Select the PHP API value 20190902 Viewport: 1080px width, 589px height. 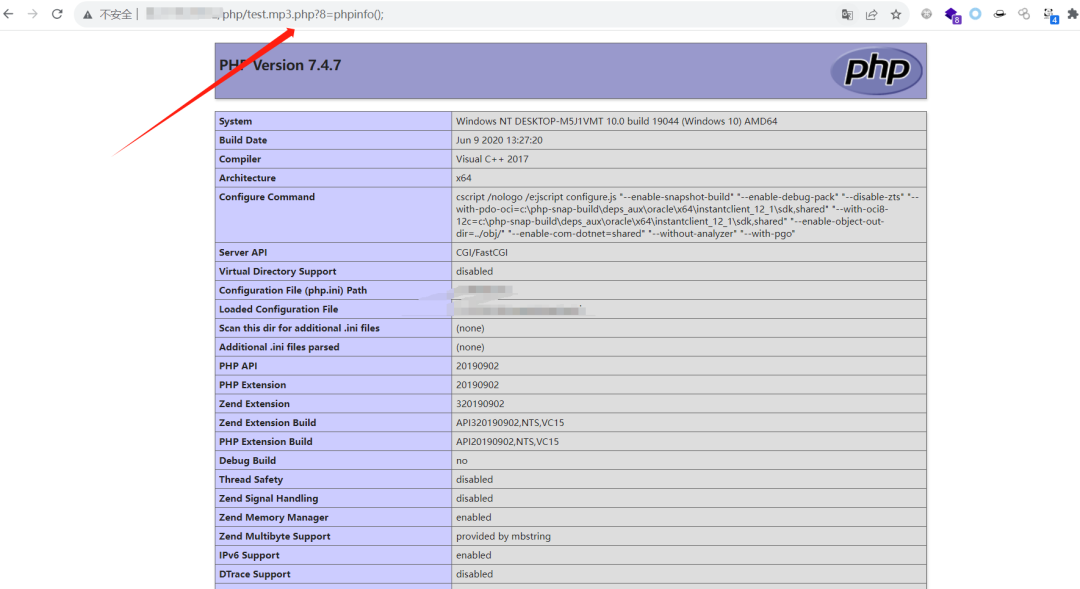coord(477,366)
